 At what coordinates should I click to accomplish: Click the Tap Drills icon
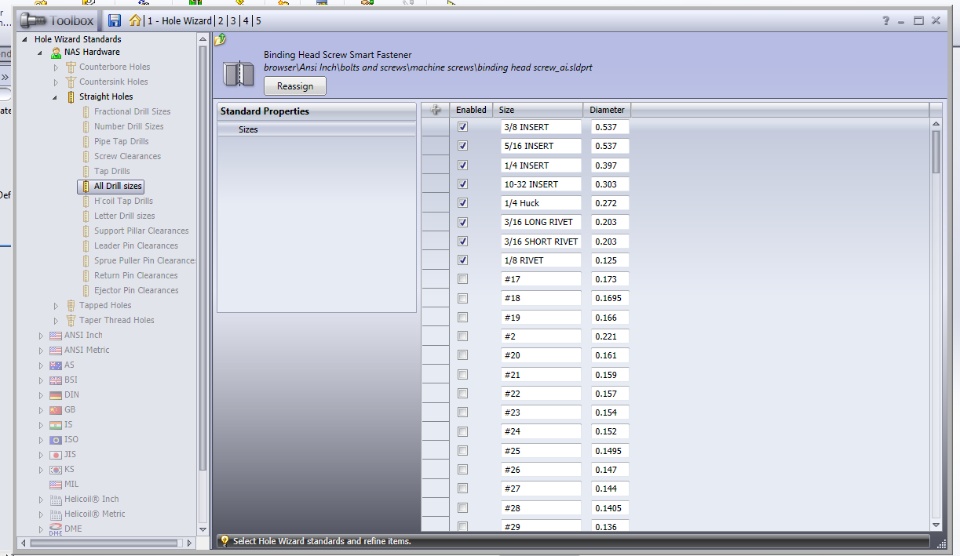86,171
